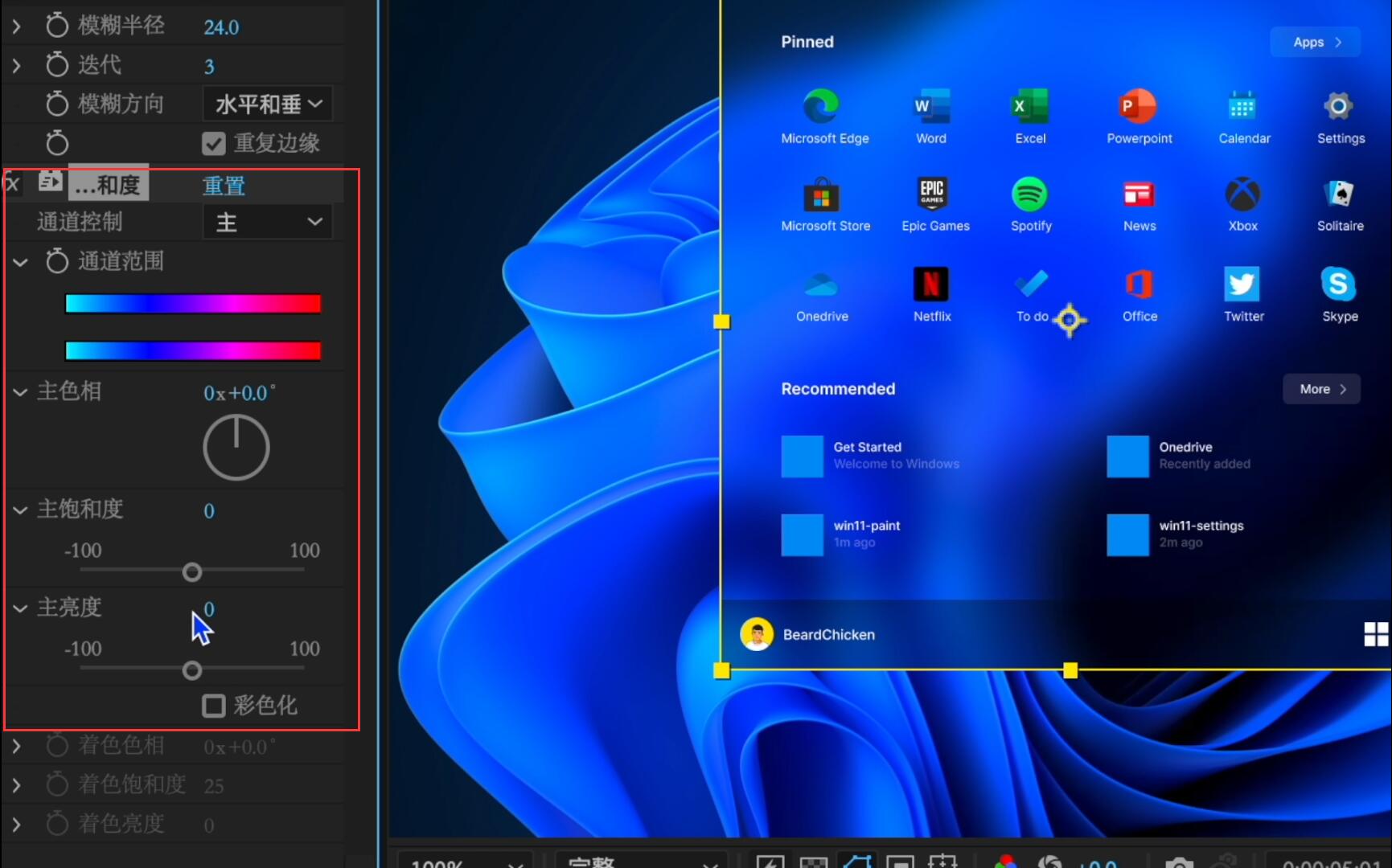The height and width of the screenshot is (868, 1392).
Task: Click the upper 通道范围 color bar
Action: click(x=193, y=303)
